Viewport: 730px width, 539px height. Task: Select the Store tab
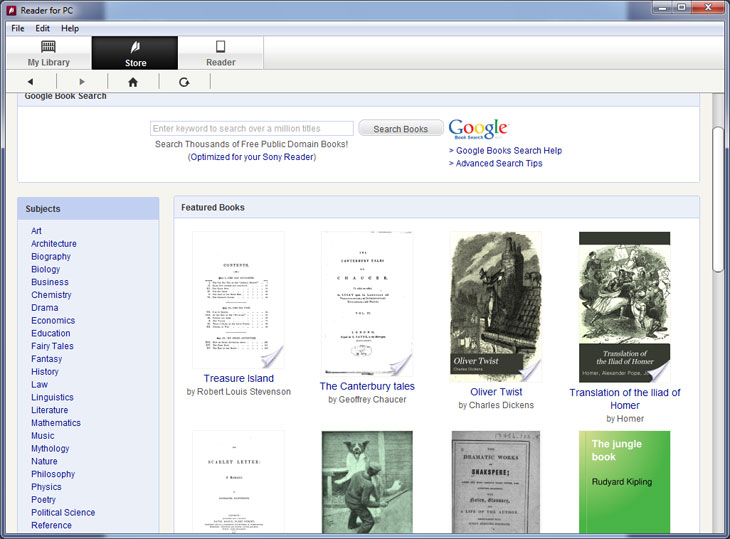(x=135, y=53)
